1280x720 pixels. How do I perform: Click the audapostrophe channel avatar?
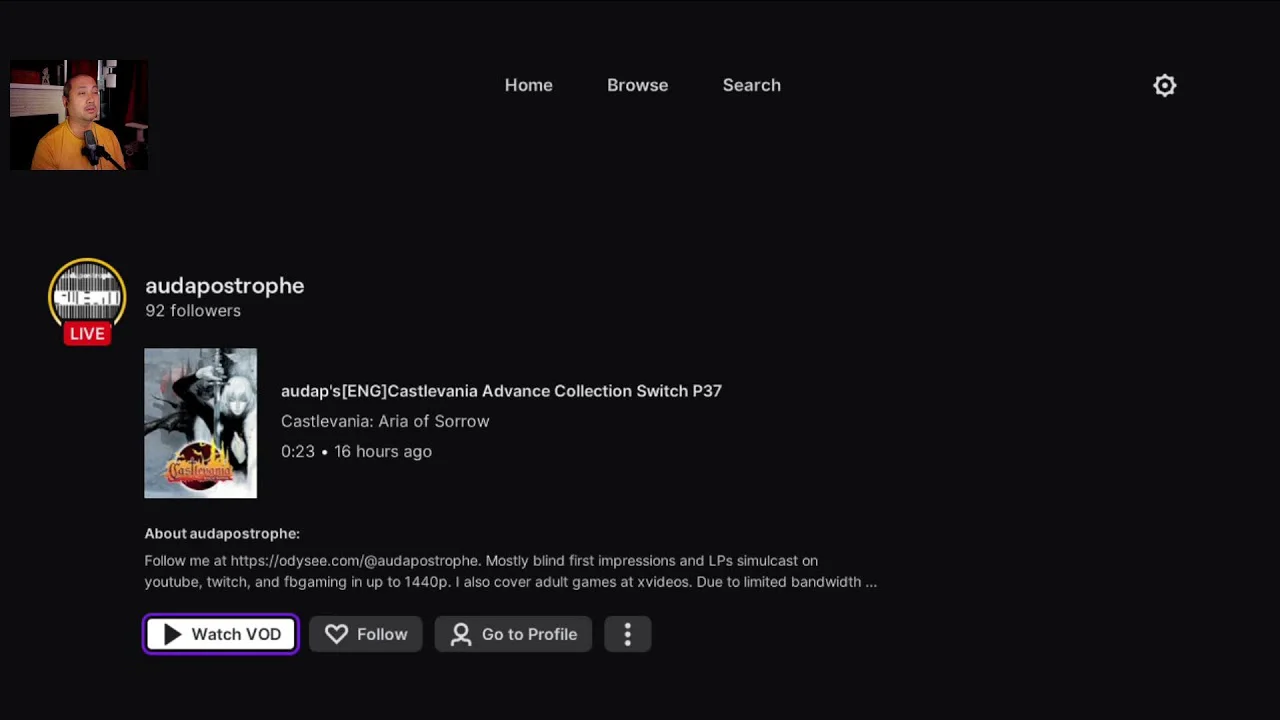pos(87,294)
